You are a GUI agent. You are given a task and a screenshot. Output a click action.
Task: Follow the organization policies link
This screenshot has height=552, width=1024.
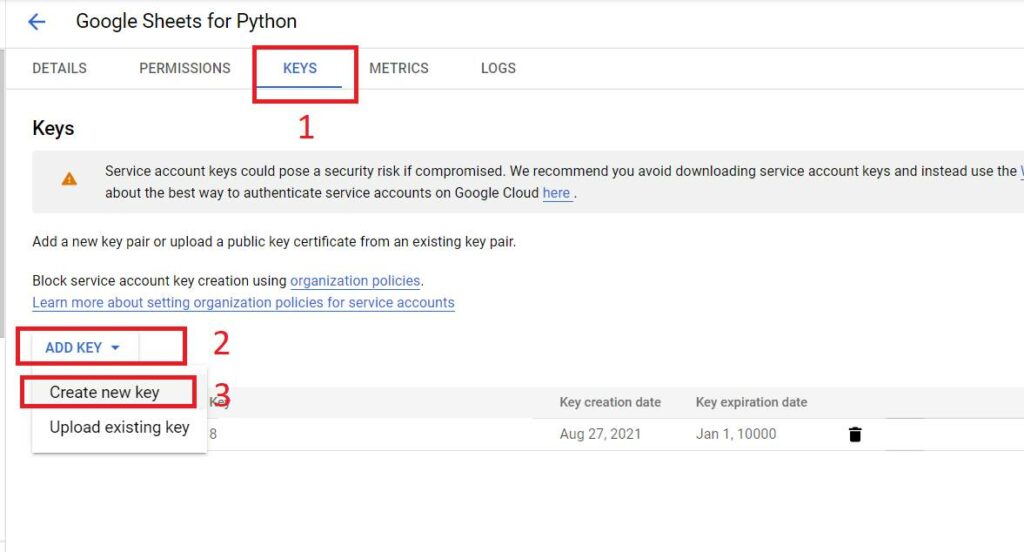355,281
